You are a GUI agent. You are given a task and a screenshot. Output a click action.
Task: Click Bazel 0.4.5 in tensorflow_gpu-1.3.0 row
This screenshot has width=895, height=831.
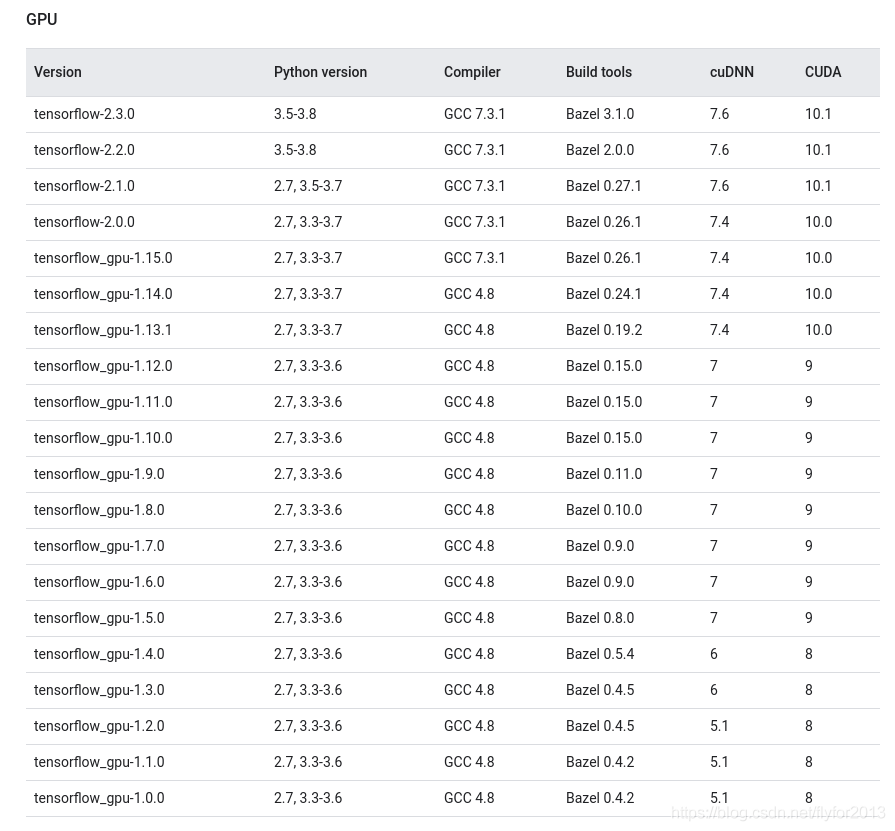(600, 689)
